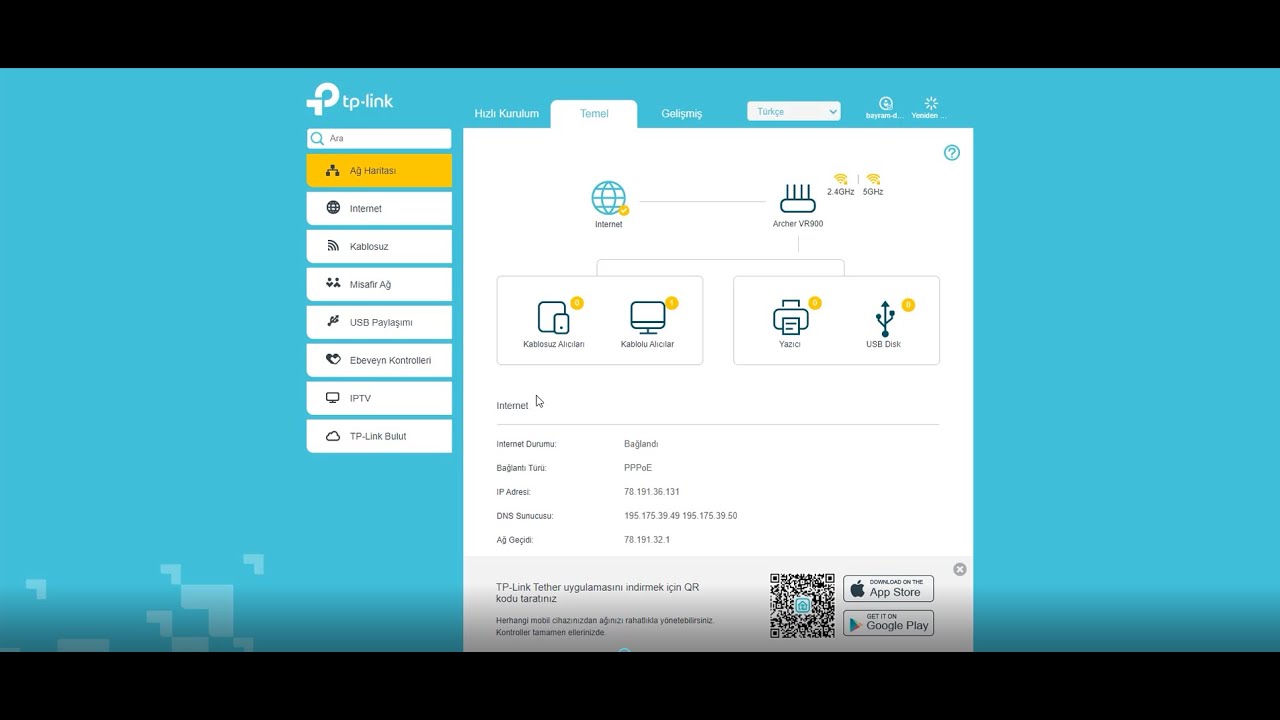
Task: Click the App Store download button
Action: pyautogui.click(x=888, y=588)
